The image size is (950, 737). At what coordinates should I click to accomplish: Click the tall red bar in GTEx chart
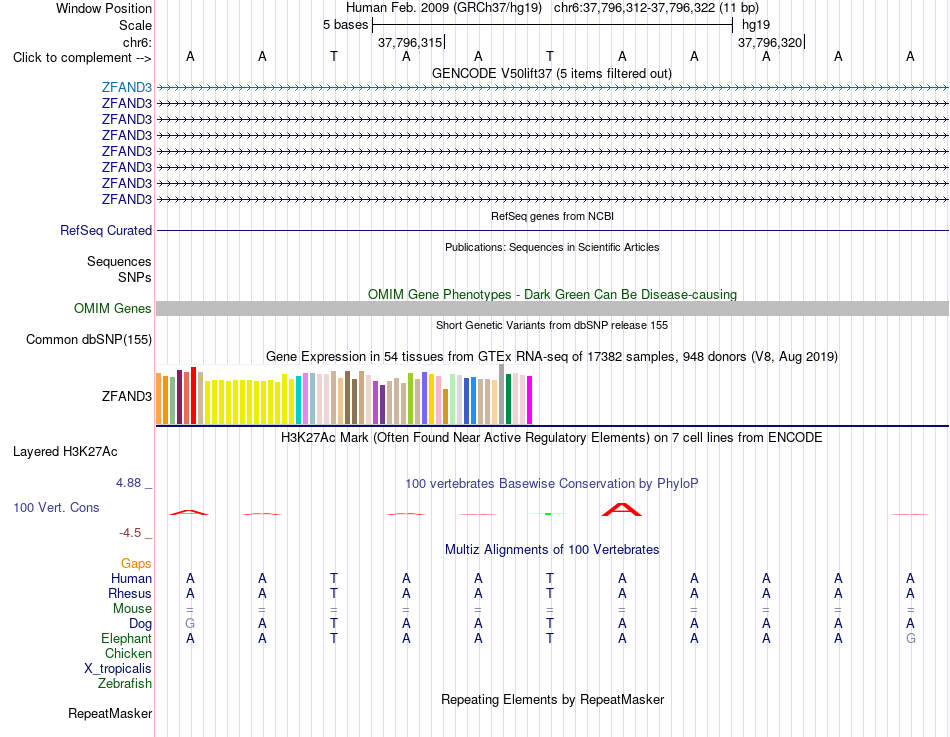(194, 395)
